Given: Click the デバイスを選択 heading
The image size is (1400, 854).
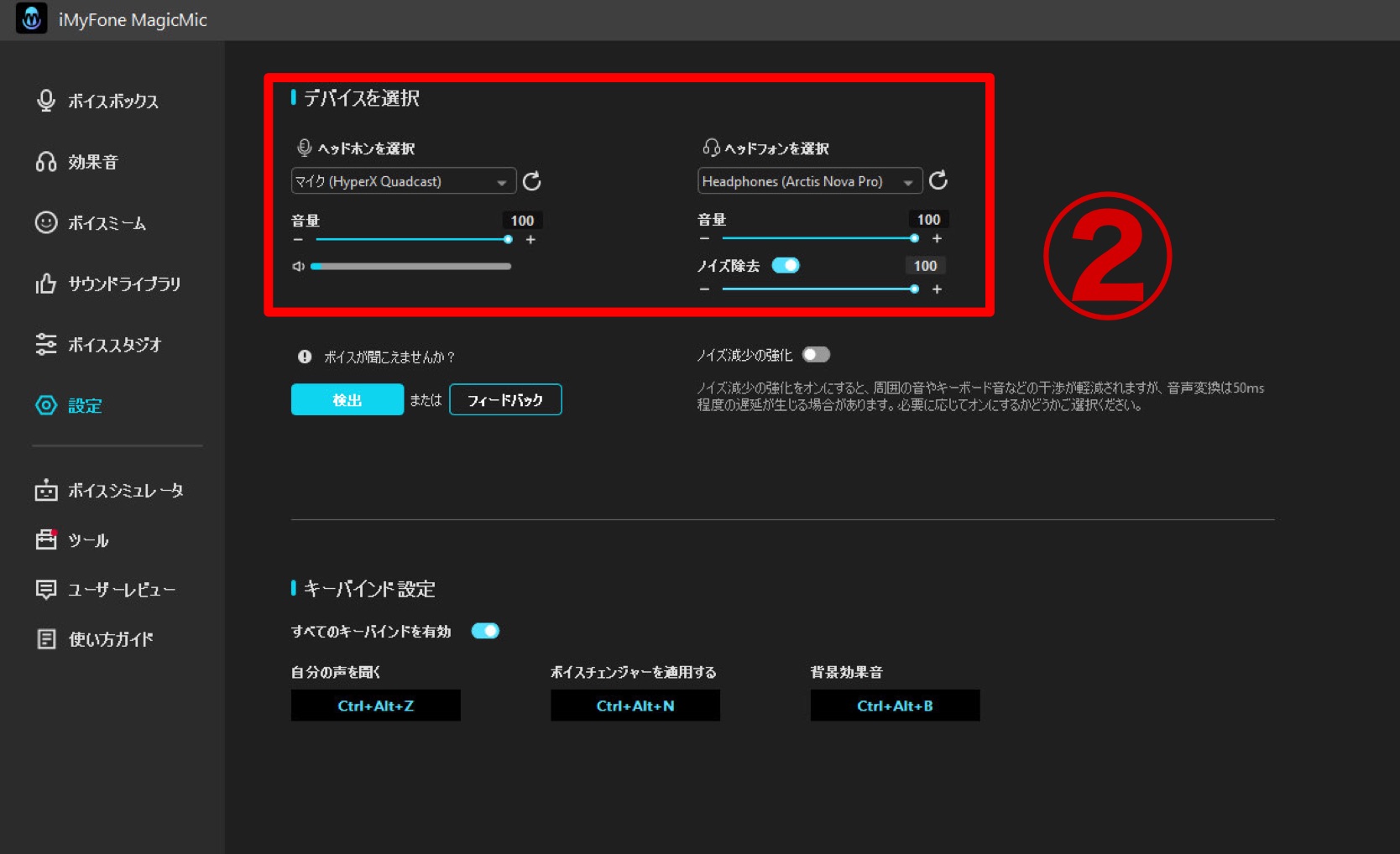Looking at the screenshot, I should click(x=361, y=98).
